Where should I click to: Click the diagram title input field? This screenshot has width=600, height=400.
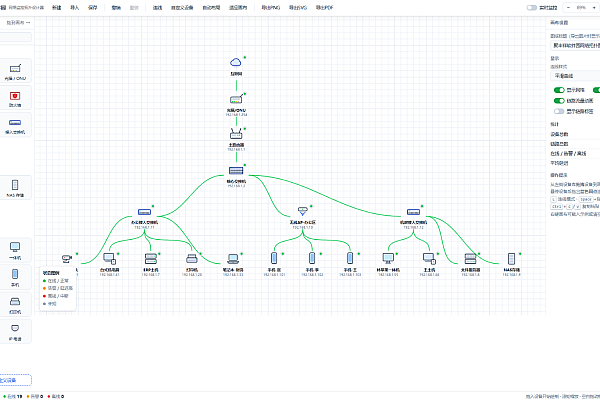click(x=575, y=46)
